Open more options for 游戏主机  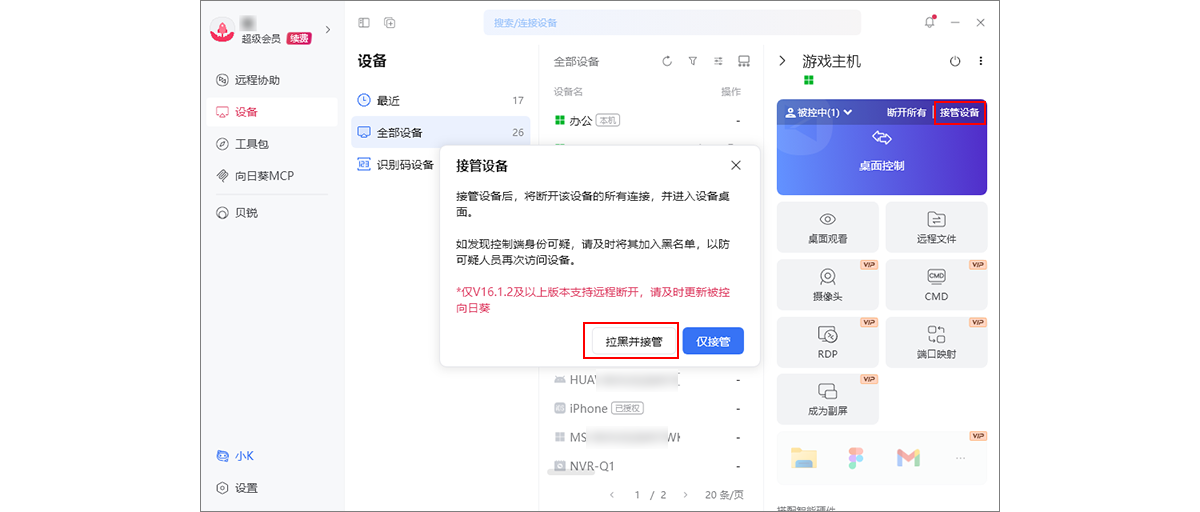[x=981, y=61]
